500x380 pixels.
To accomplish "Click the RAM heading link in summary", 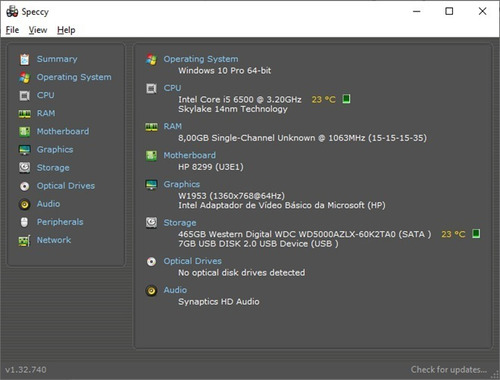I will pyautogui.click(x=173, y=127).
